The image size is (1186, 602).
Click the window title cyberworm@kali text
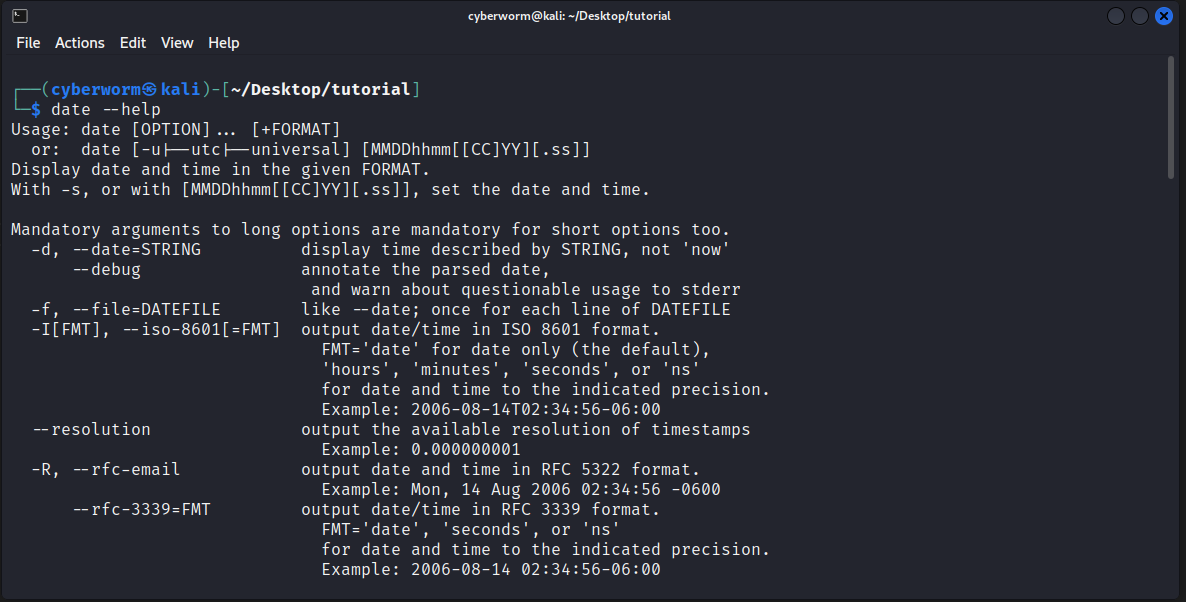(569, 16)
